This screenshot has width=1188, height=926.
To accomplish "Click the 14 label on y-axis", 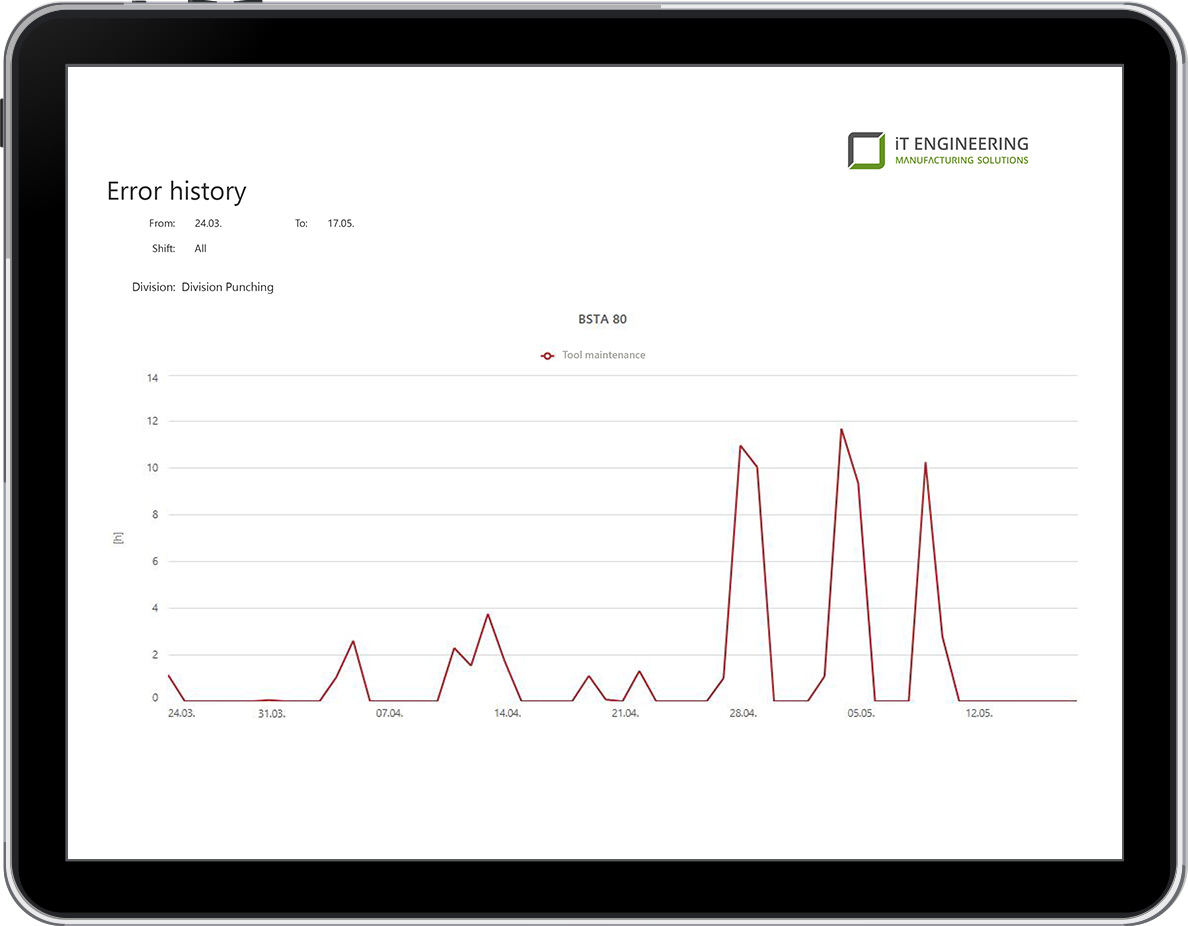I will [x=153, y=377].
